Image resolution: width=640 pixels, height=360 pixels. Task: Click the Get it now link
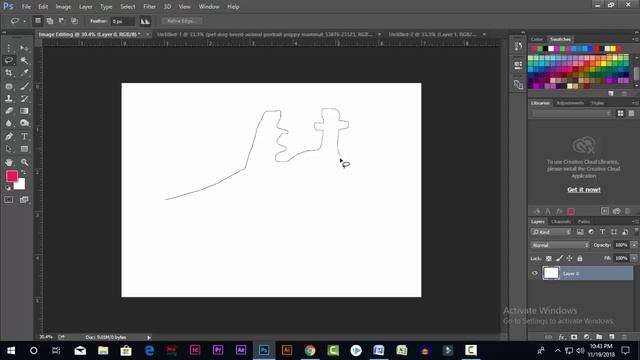(584, 189)
